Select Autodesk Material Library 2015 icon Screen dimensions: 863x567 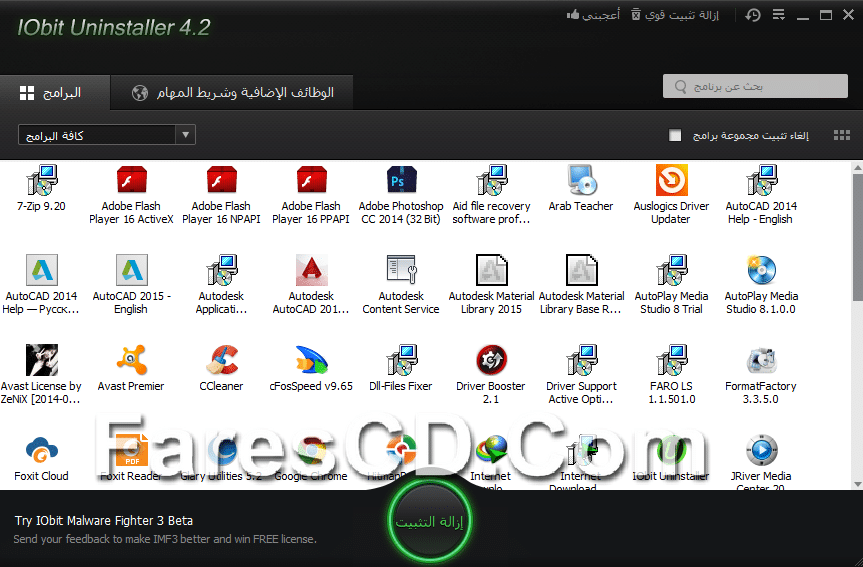(x=491, y=270)
